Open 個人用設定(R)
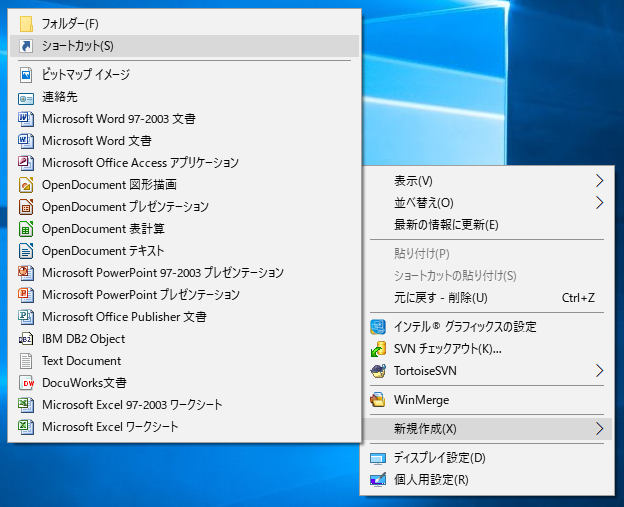The image size is (624, 507). [487, 480]
